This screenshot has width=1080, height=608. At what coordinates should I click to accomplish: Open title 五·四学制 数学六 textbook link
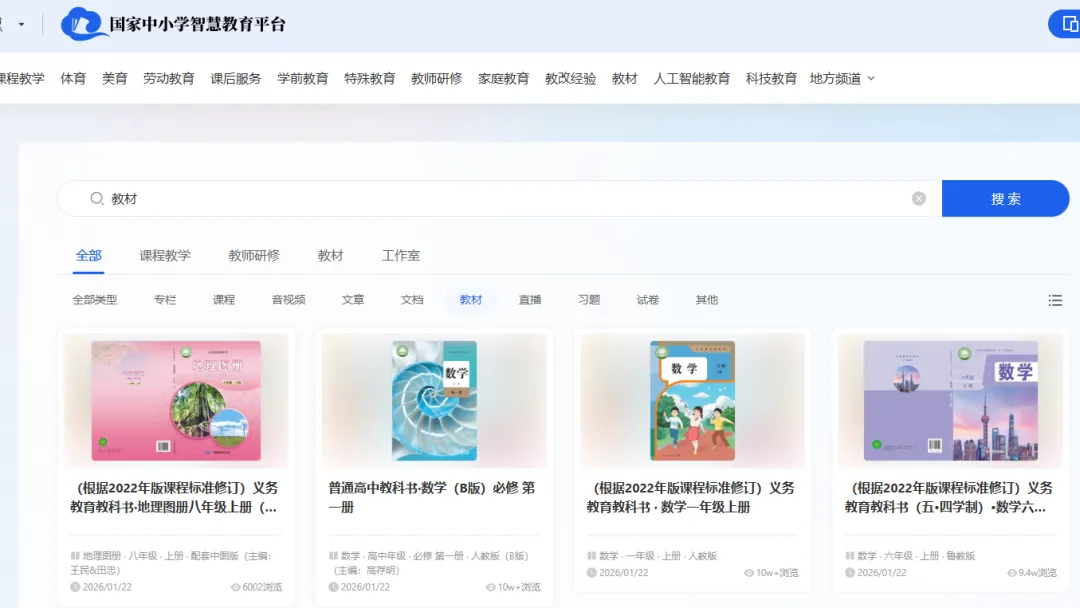tap(949, 497)
